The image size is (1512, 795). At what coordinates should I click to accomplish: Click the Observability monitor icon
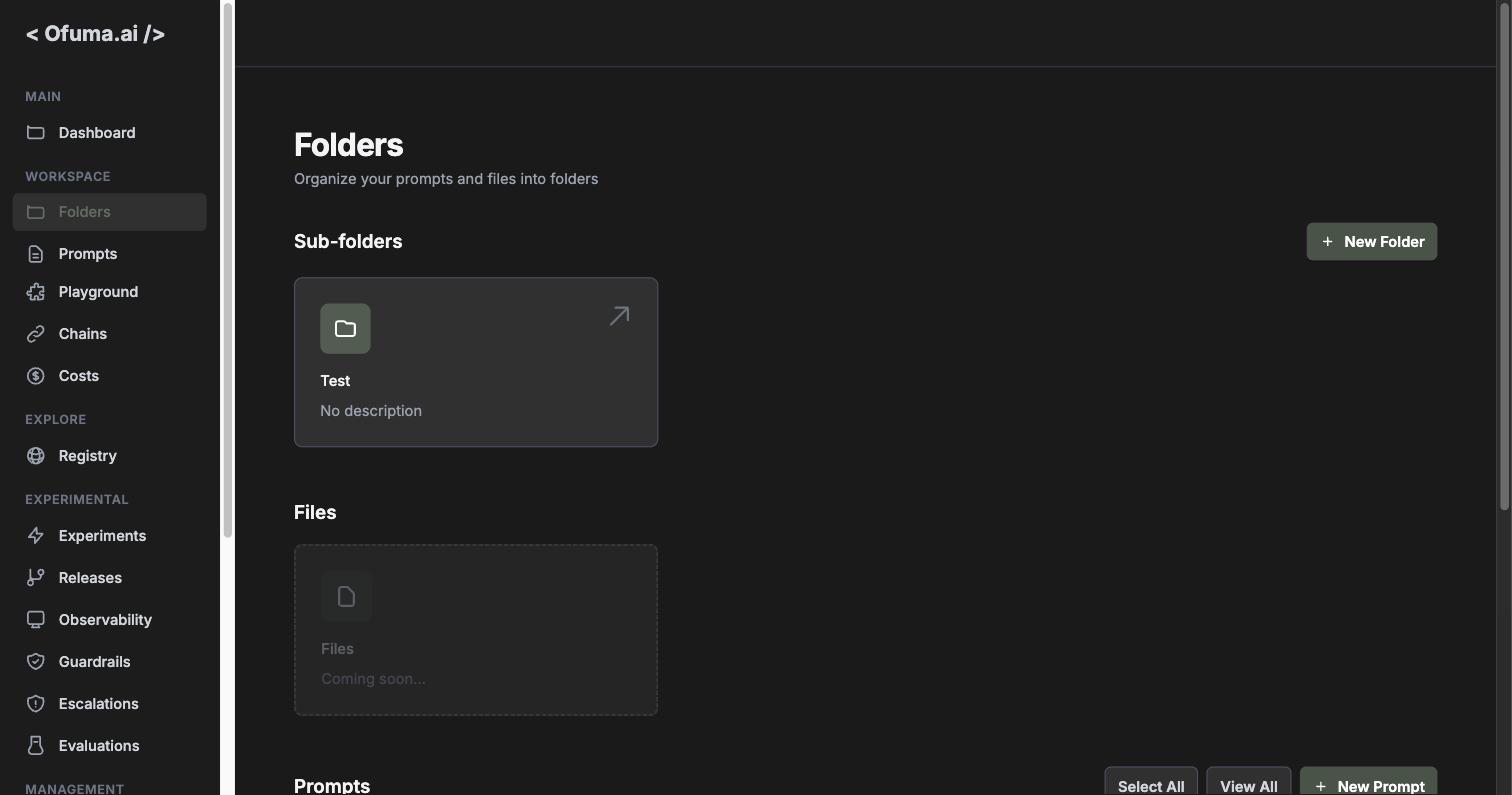pyautogui.click(x=36, y=620)
